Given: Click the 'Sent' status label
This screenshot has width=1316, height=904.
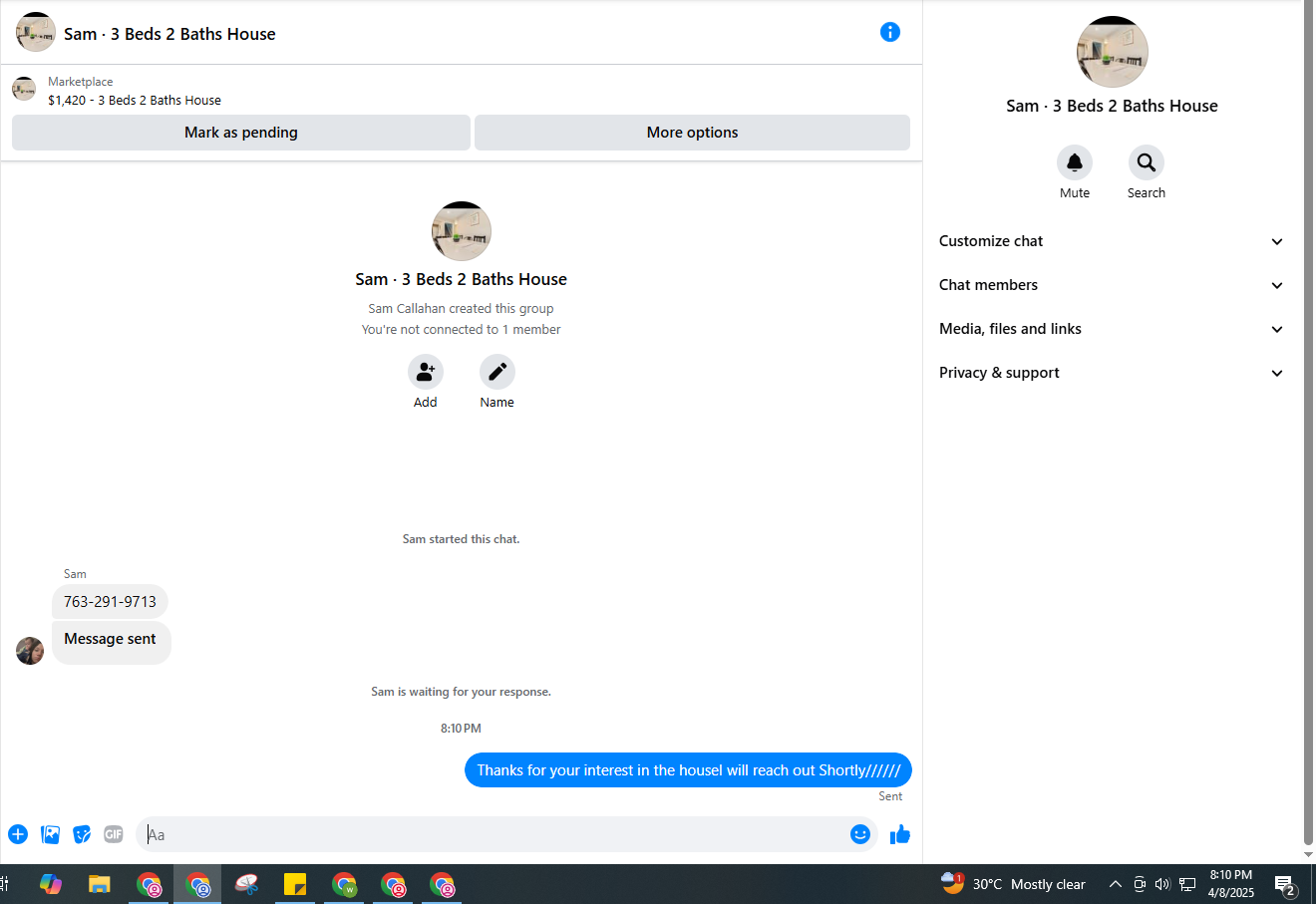Looking at the screenshot, I should pos(890,796).
